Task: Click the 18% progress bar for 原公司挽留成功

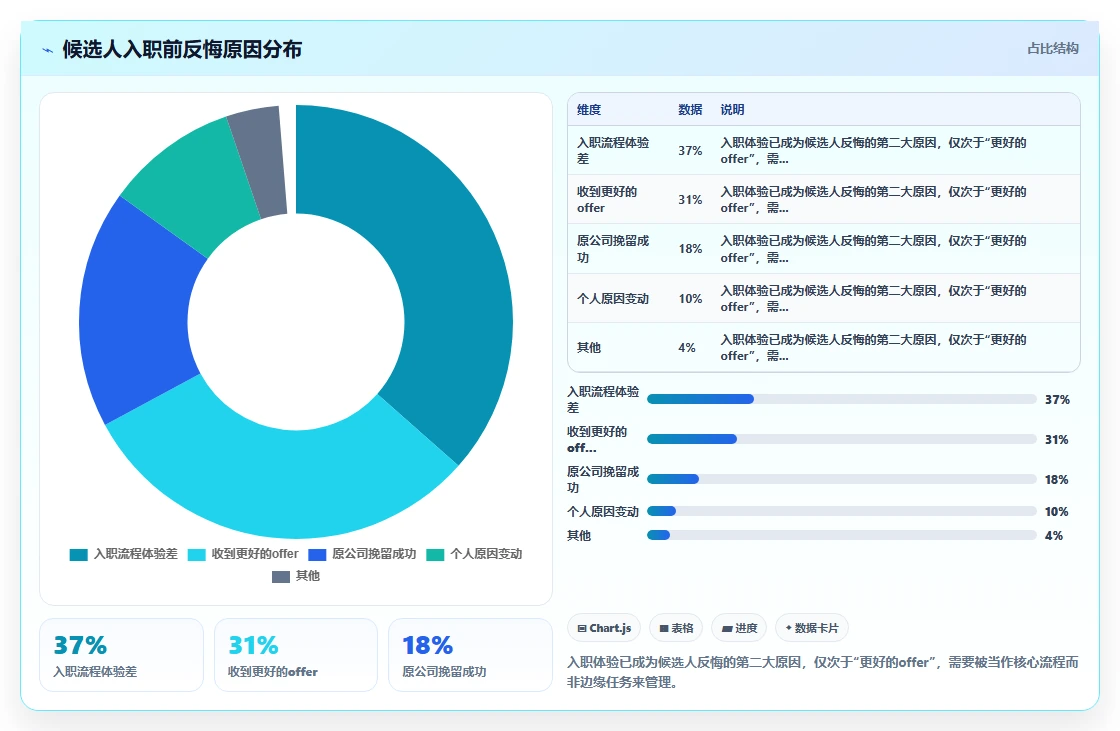Action: pos(841,479)
